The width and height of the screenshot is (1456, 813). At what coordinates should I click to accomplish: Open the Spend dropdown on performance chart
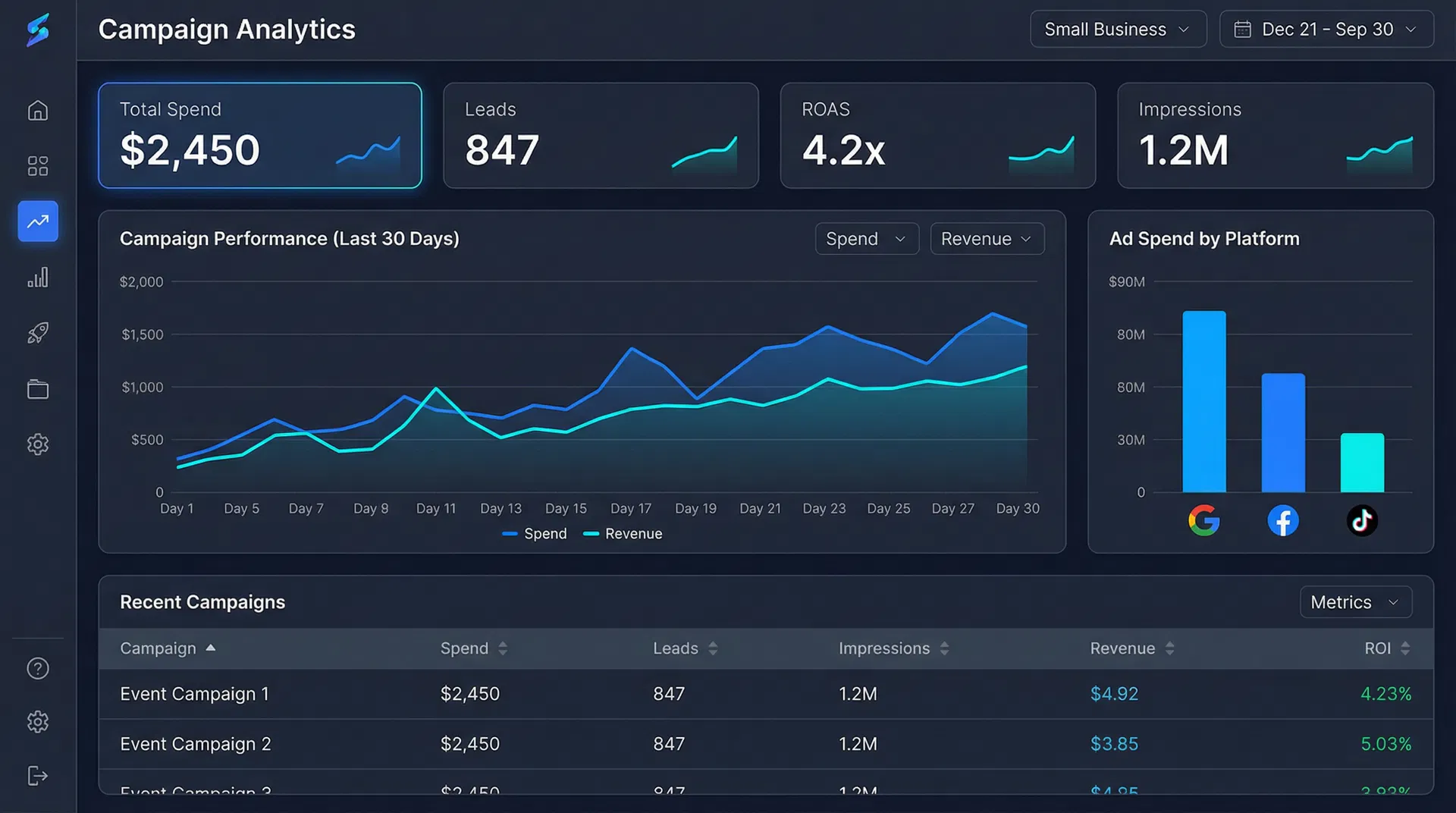pyautogui.click(x=866, y=239)
